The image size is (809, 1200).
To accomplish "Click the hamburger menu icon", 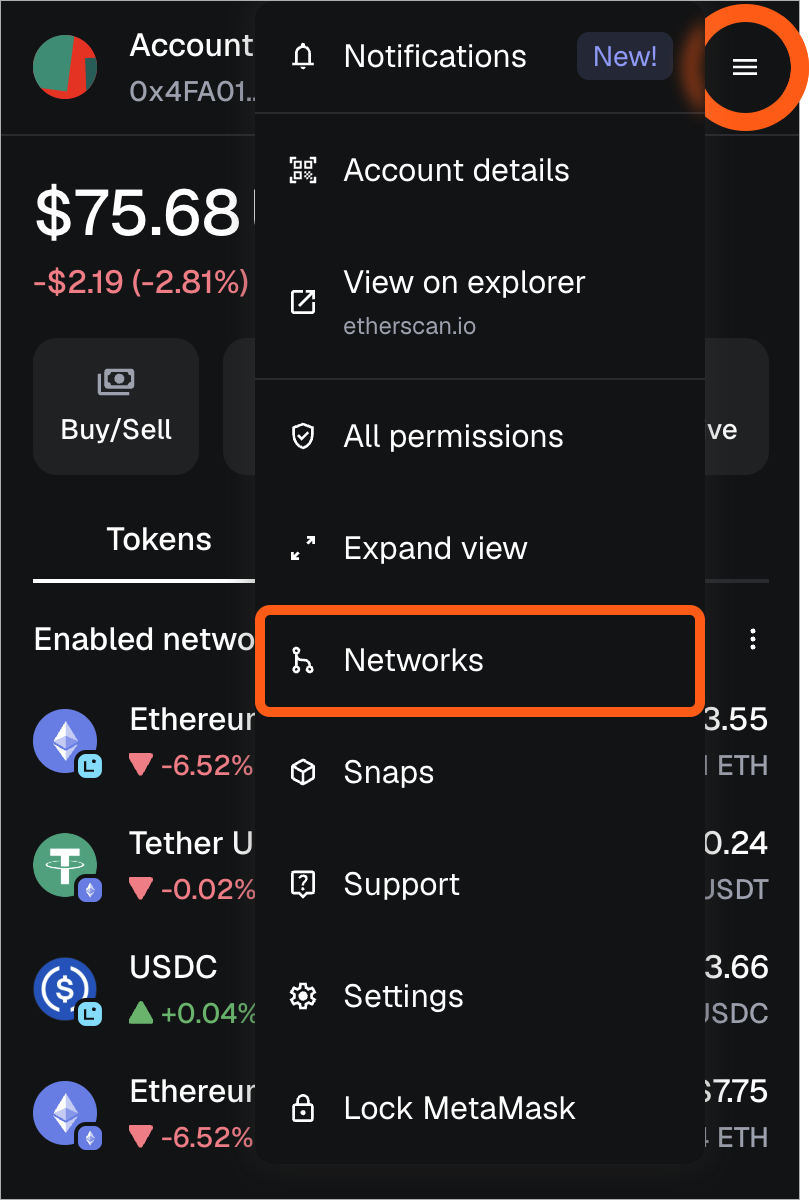I will [x=745, y=67].
